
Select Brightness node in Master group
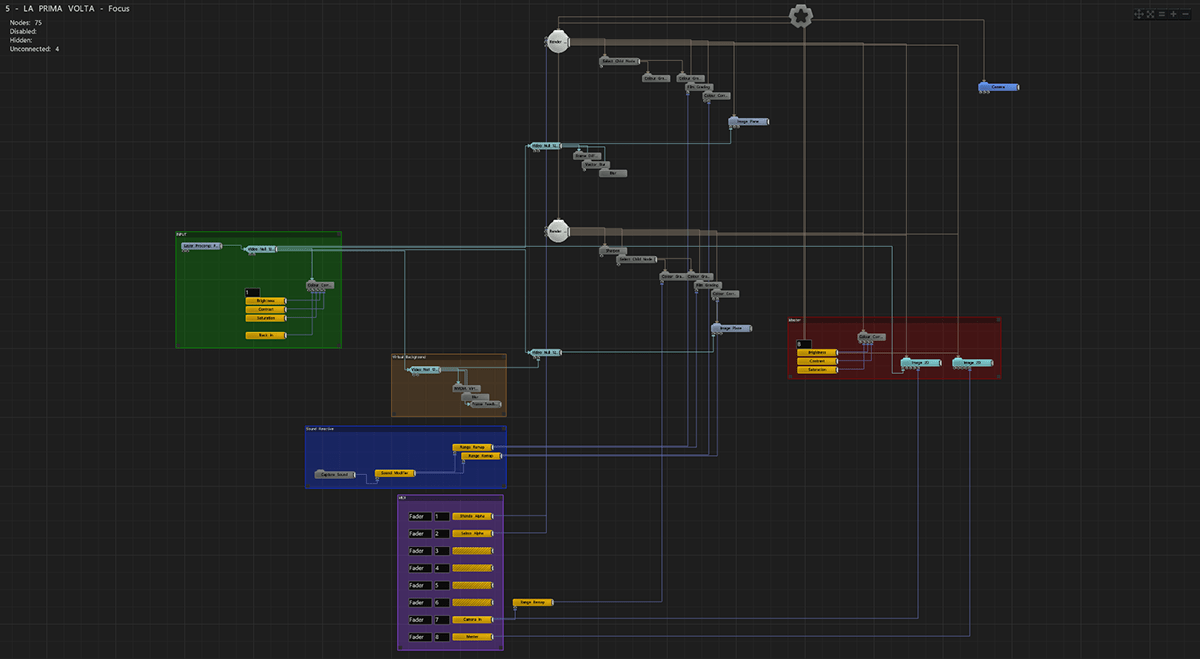pos(817,353)
